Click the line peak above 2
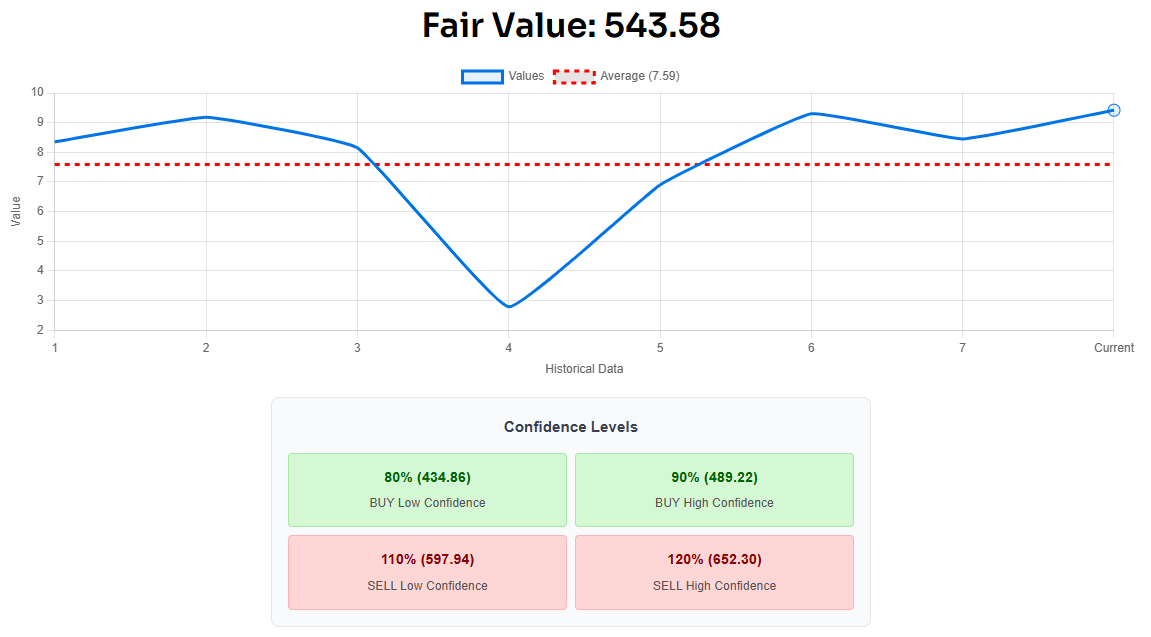 click(206, 117)
